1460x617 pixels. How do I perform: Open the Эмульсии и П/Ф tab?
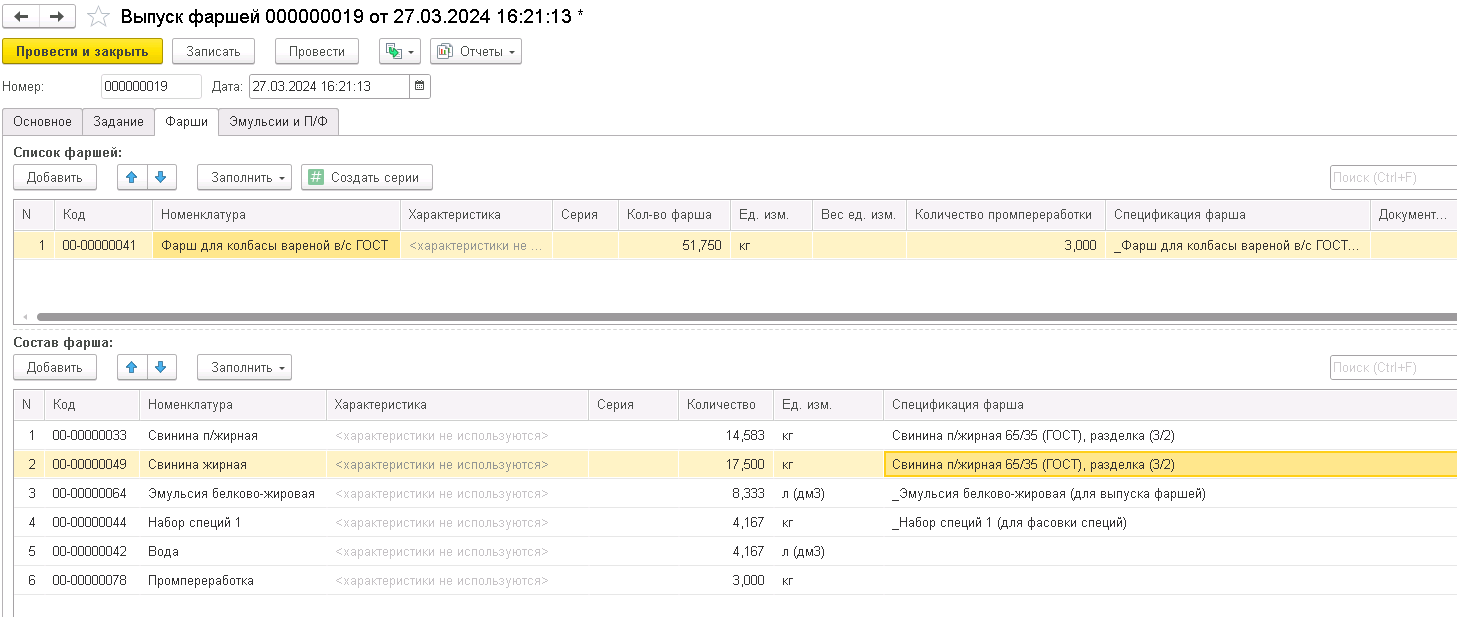pos(278,121)
